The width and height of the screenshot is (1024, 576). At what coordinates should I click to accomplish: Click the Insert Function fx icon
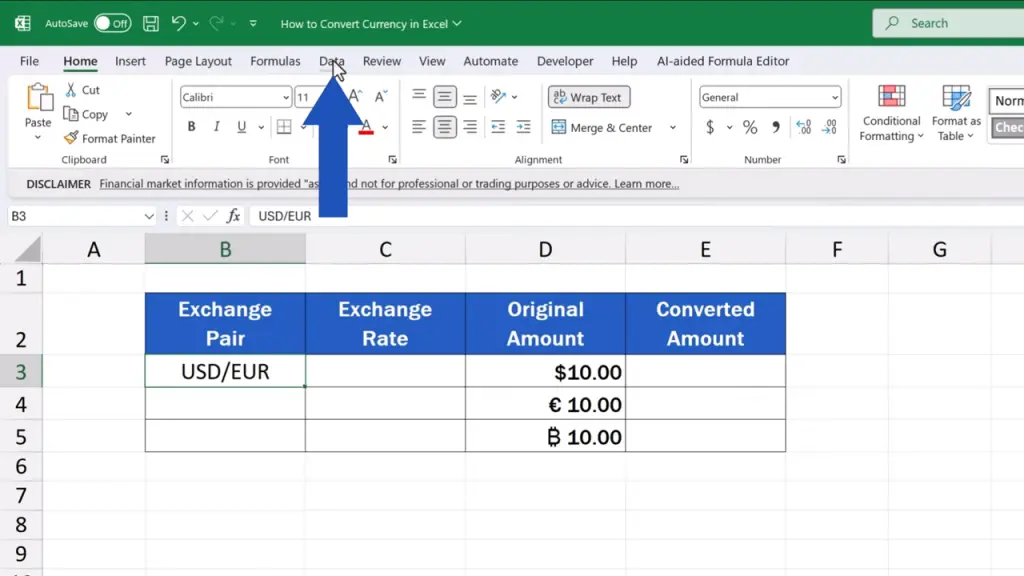click(233, 216)
